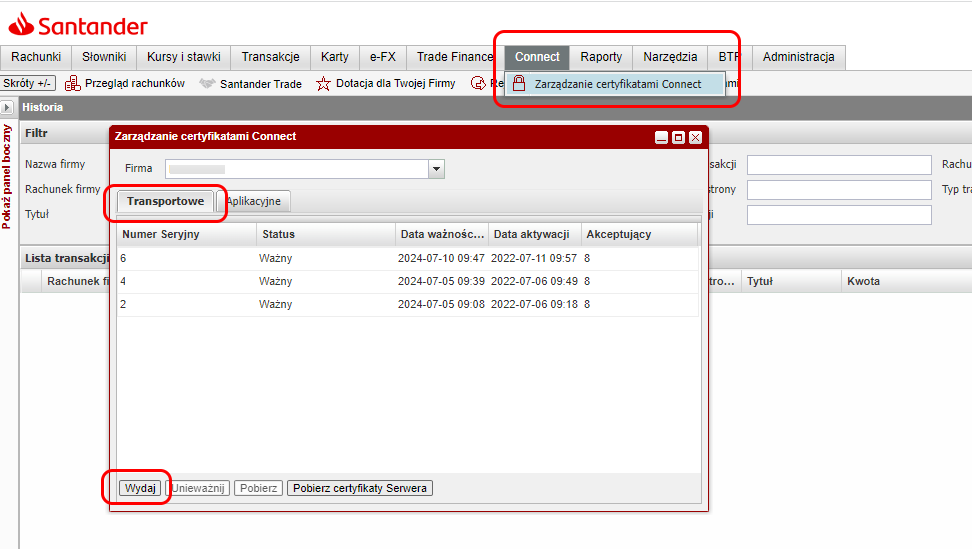Sort by Data aktywacji column header

pyautogui.click(x=534, y=234)
